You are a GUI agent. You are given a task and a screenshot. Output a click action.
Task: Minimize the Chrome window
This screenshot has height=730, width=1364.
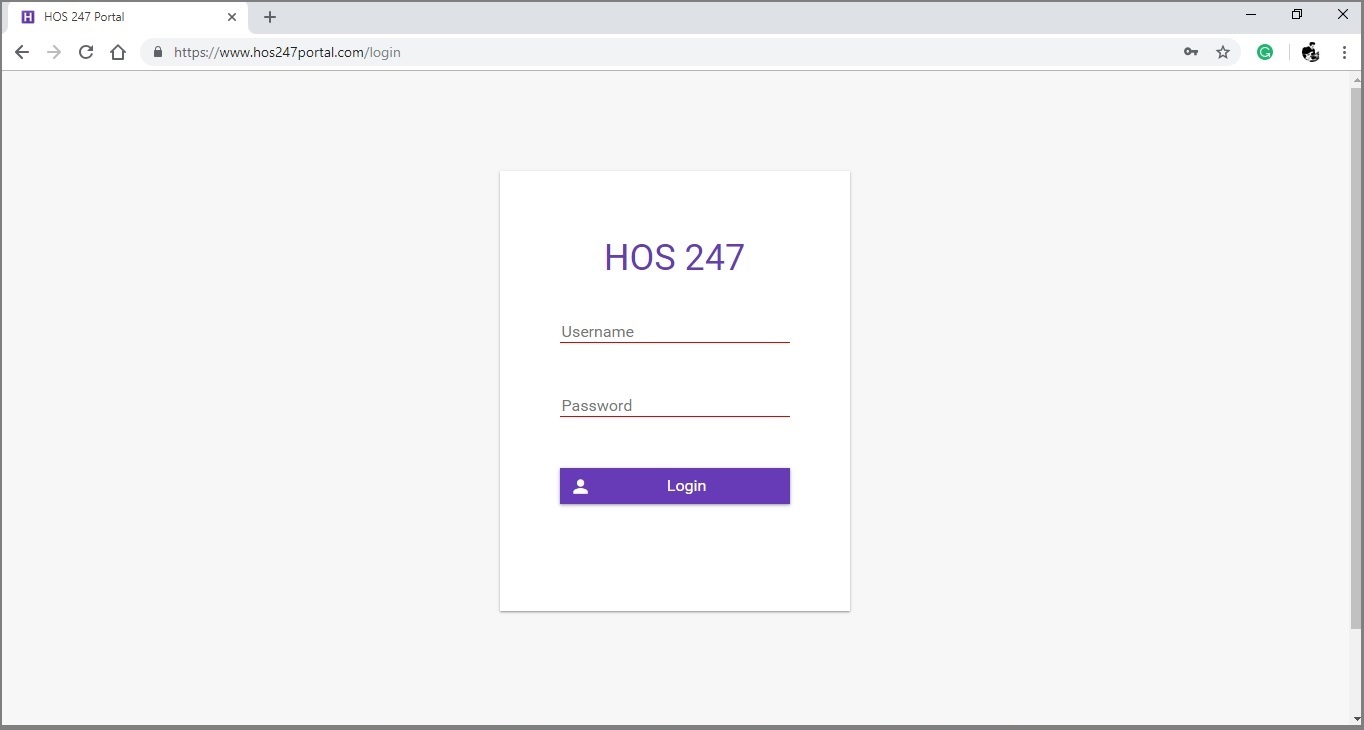[x=1251, y=14]
